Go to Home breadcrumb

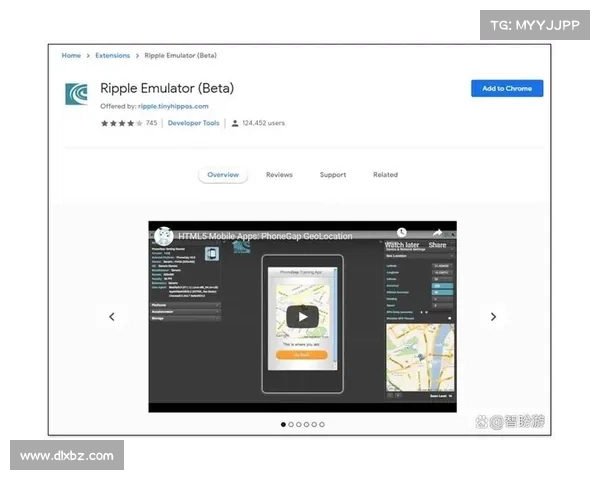tap(71, 56)
